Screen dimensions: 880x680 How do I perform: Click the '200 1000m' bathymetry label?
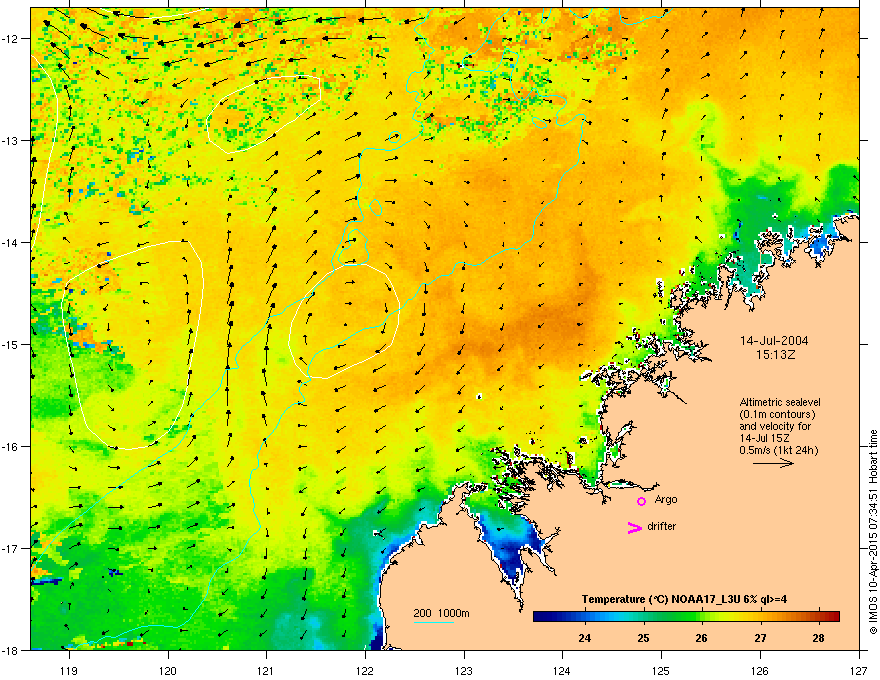pos(441,613)
